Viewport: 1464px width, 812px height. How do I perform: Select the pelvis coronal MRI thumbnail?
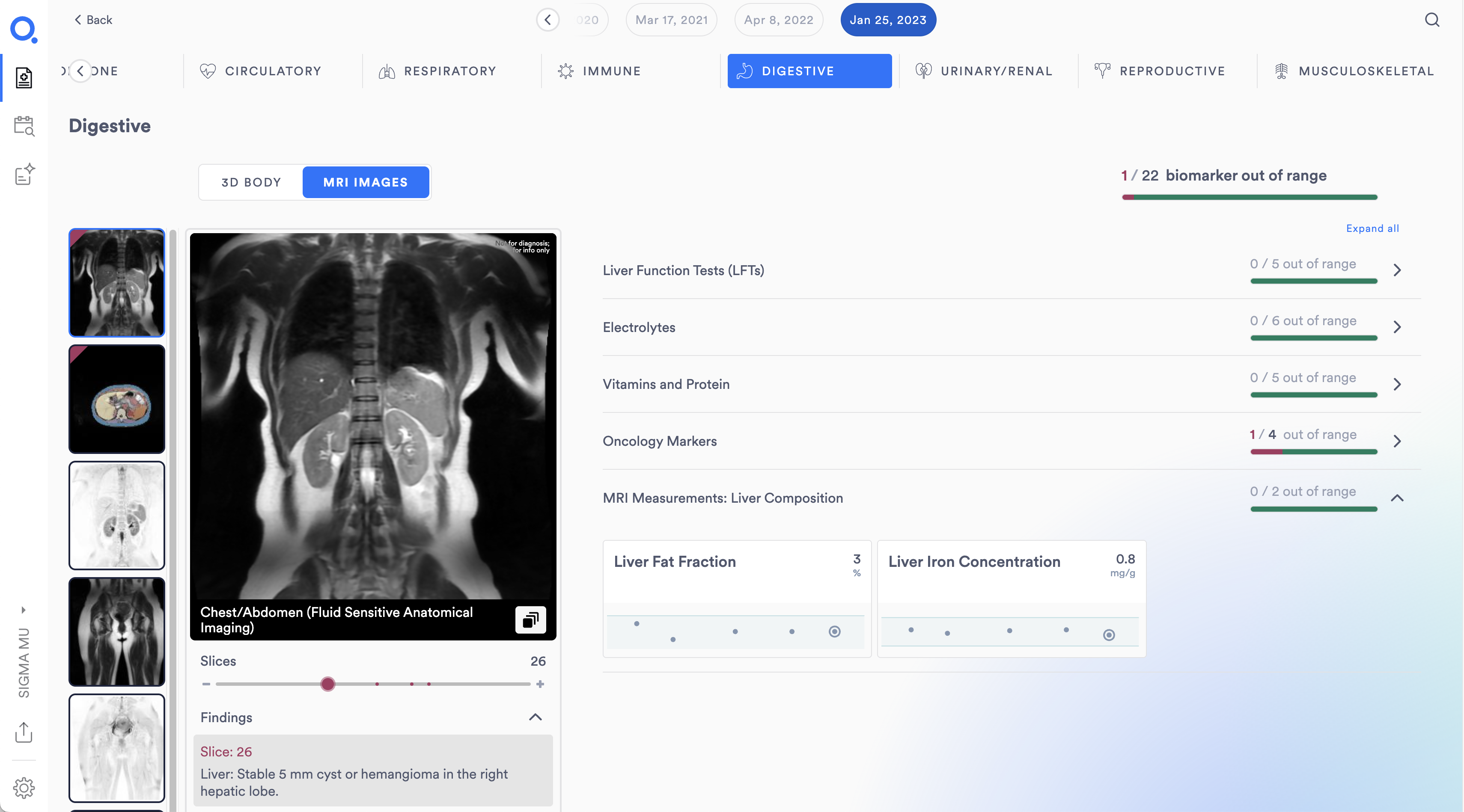117,632
